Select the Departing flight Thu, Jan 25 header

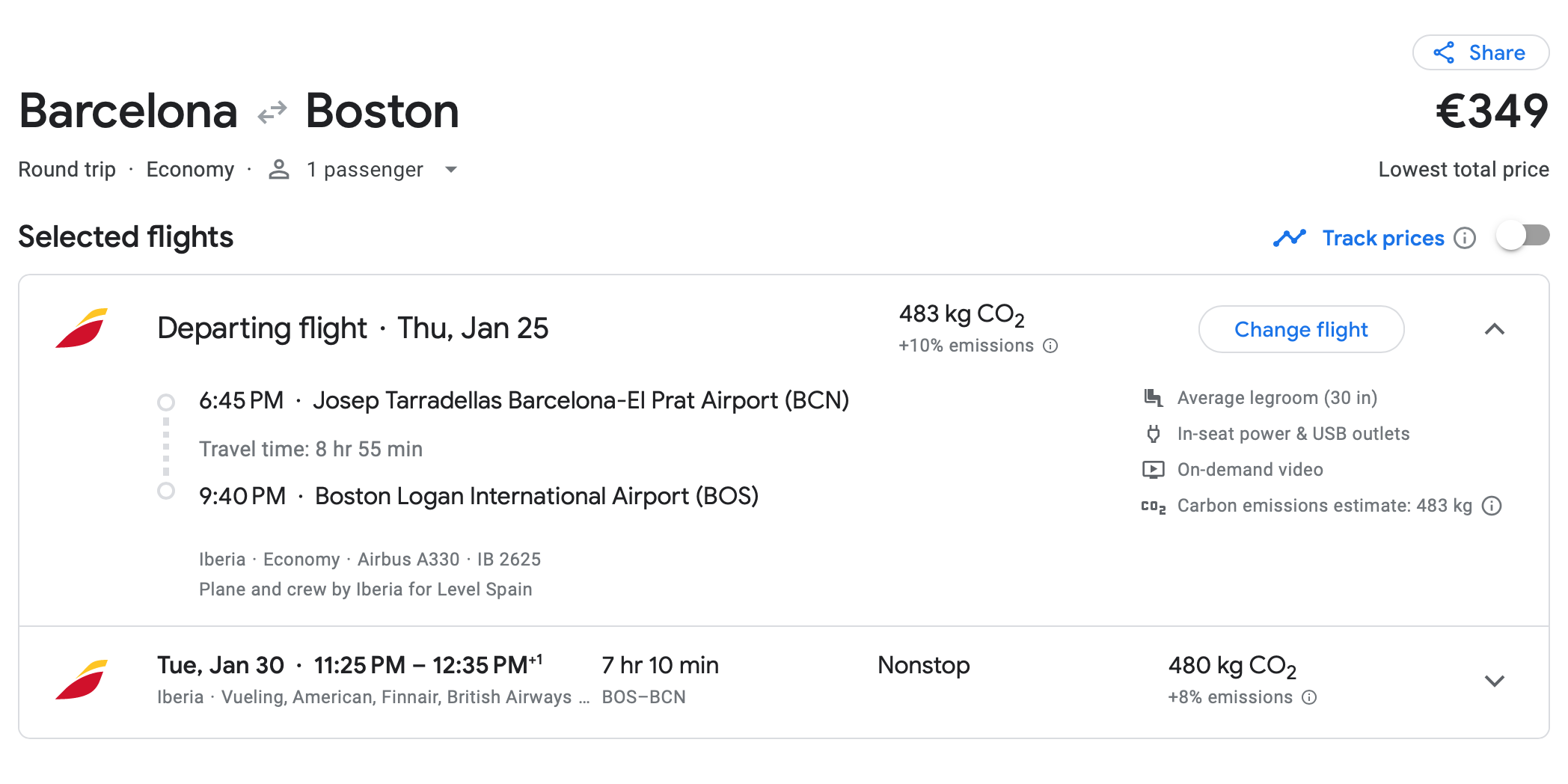[x=352, y=328]
